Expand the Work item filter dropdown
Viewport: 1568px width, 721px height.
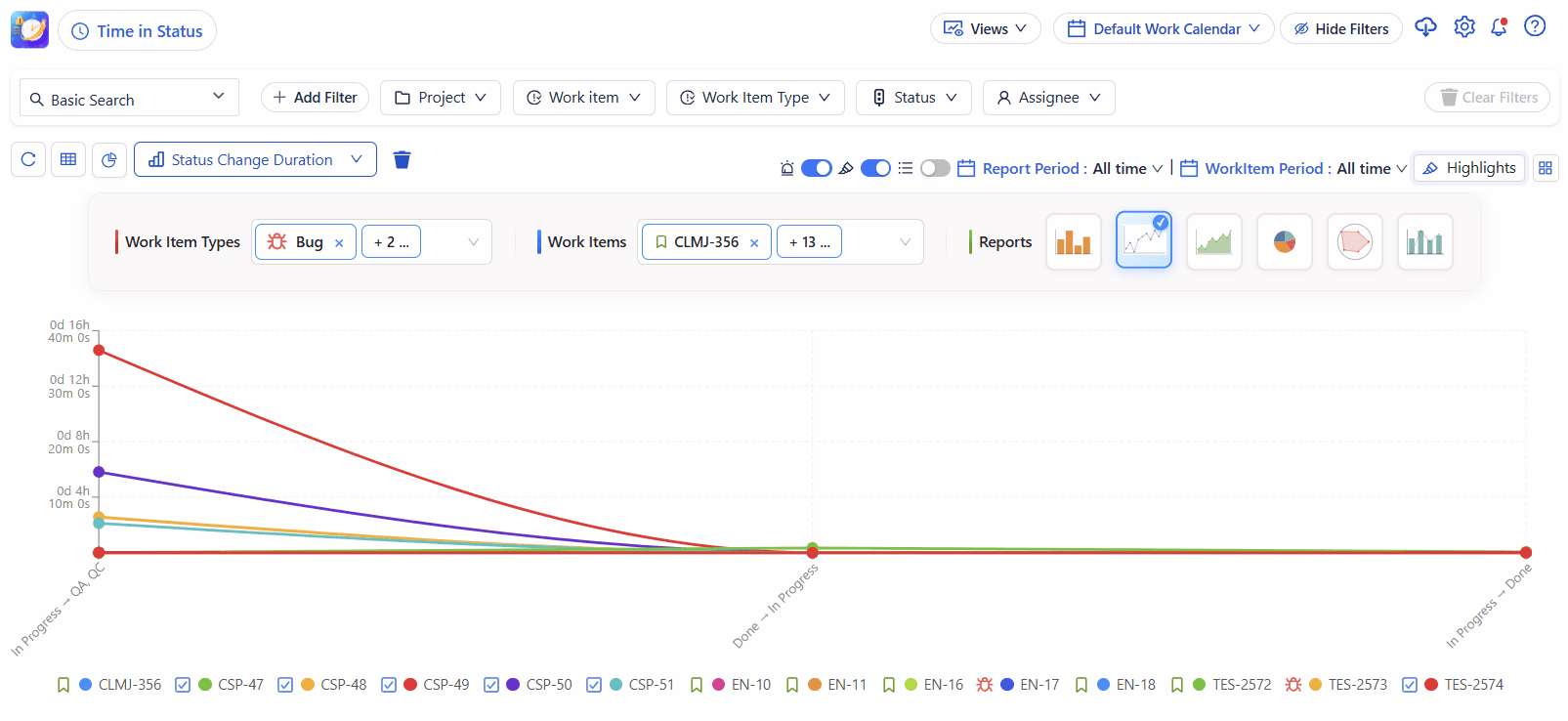(584, 98)
